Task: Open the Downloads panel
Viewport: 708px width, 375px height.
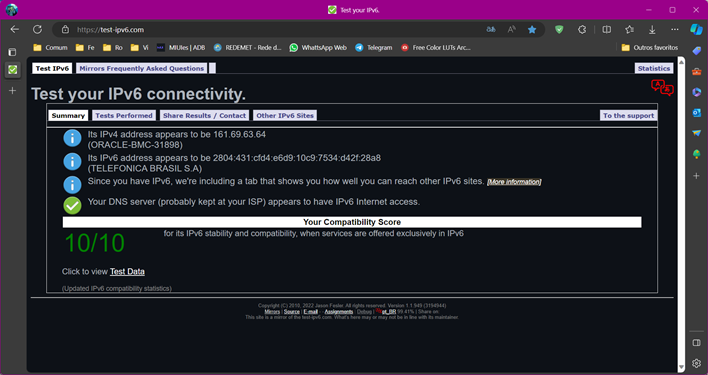Action: [652, 30]
